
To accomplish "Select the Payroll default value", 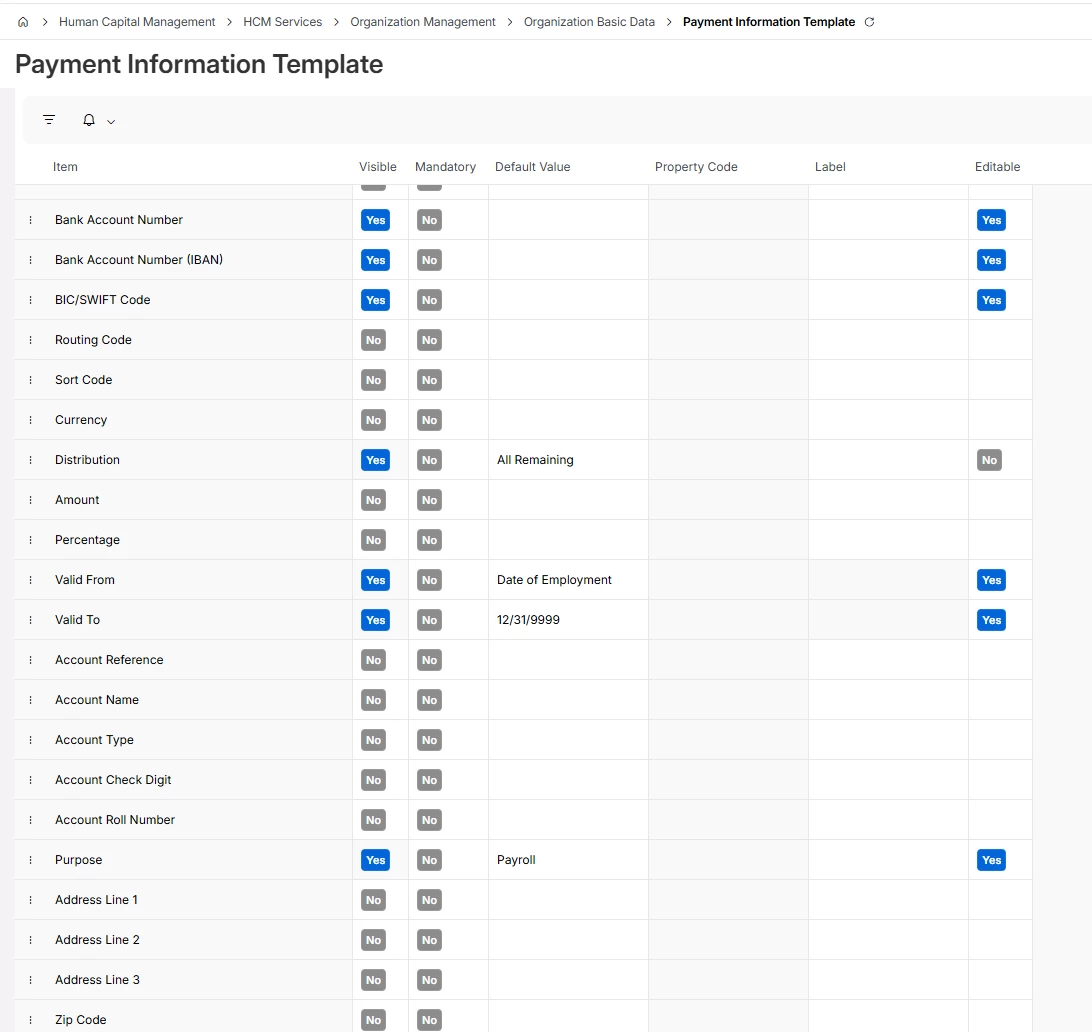I will click(x=516, y=860).
